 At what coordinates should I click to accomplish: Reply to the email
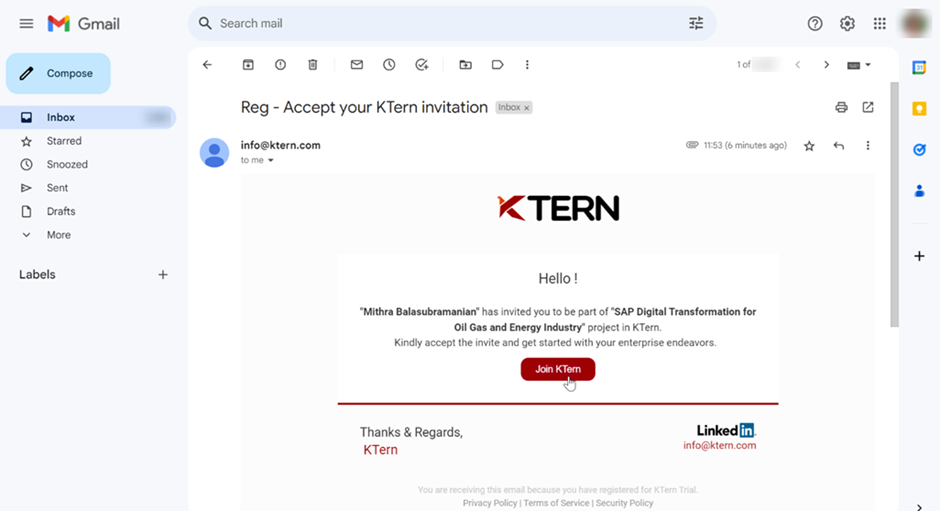[x=839, y=146]
